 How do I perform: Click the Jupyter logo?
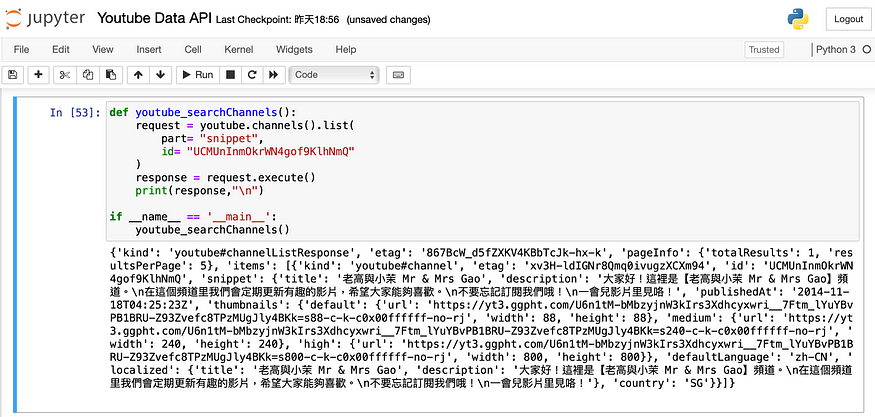click(x=45, y=18)
